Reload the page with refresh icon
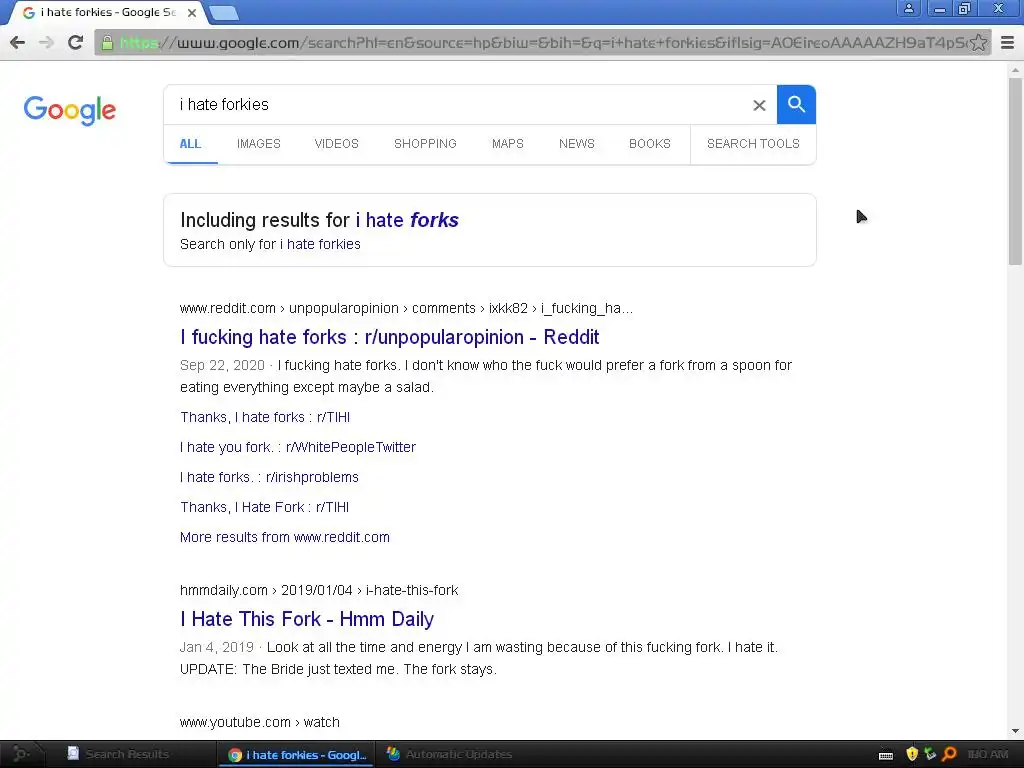This screenshot has height=768, width=1024. click(75, 42)
